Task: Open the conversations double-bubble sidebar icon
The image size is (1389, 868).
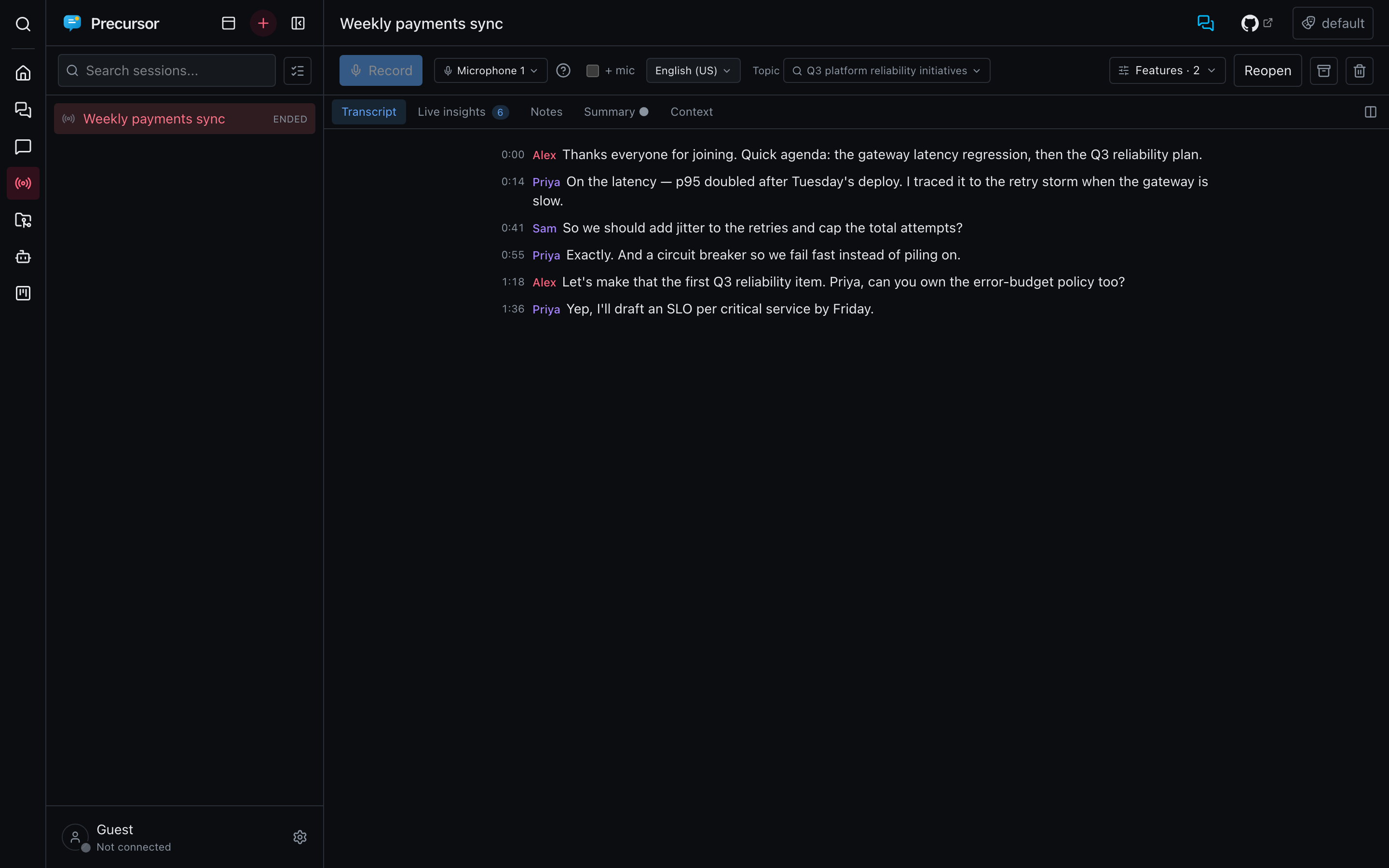Action: click(23, 109)
